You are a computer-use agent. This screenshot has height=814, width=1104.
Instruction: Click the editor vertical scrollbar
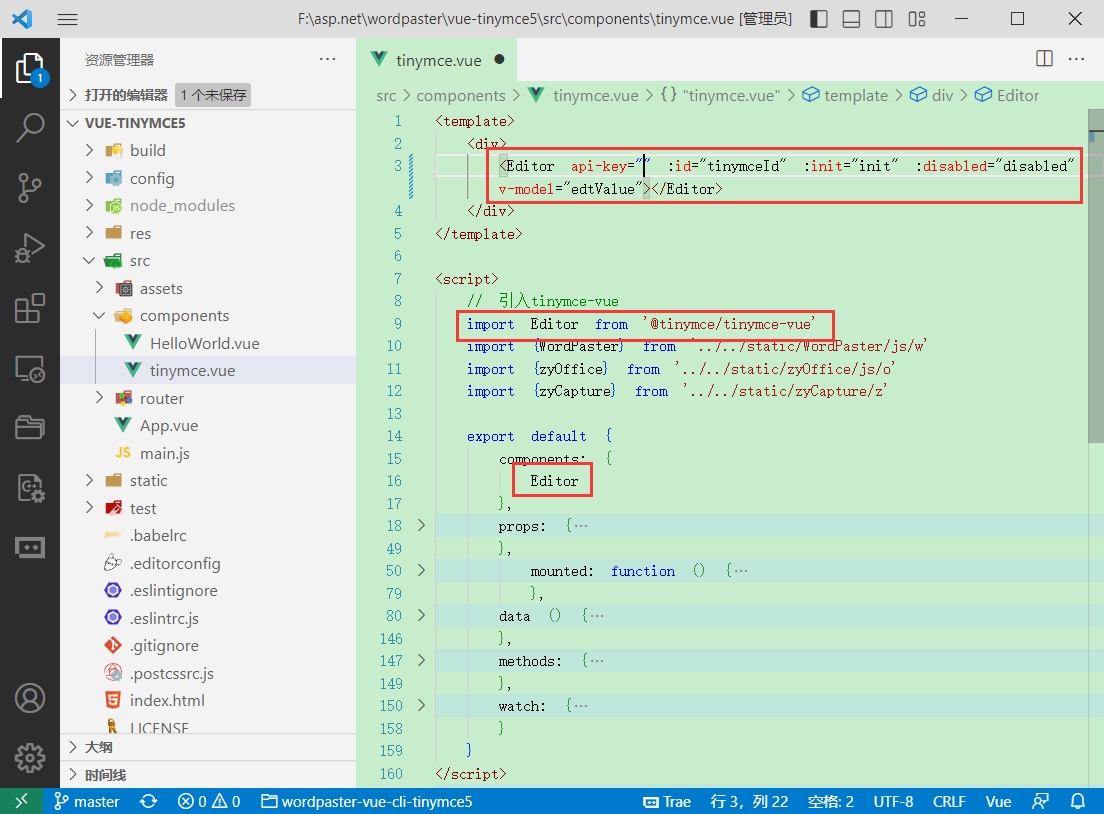[1096, 280]
